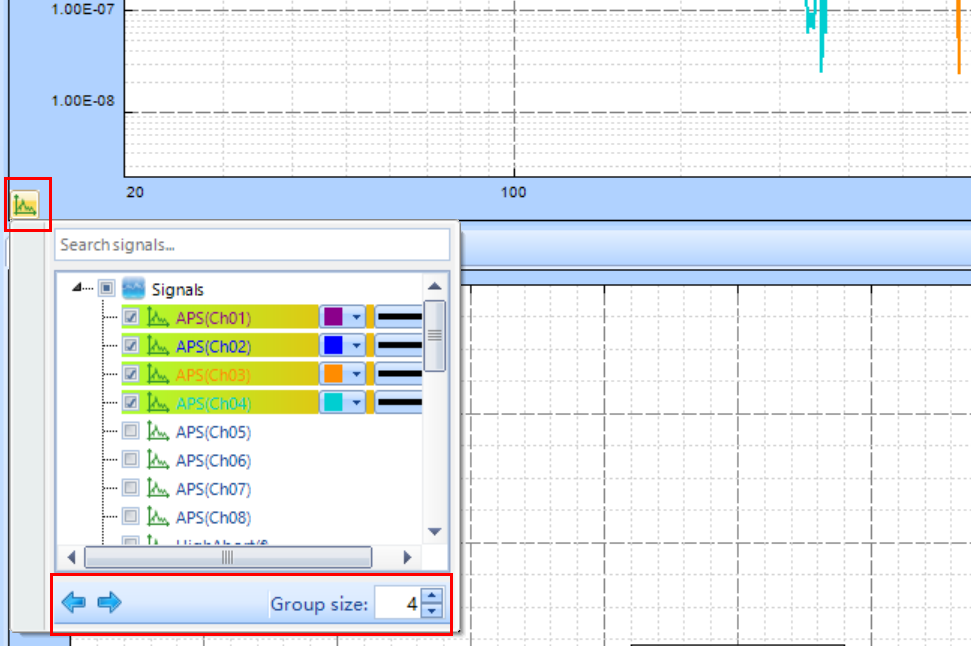Click the graph icon next to APS(Ch06)
The width and height of the screenshot is (971, 646).
[x=157, y=459]
